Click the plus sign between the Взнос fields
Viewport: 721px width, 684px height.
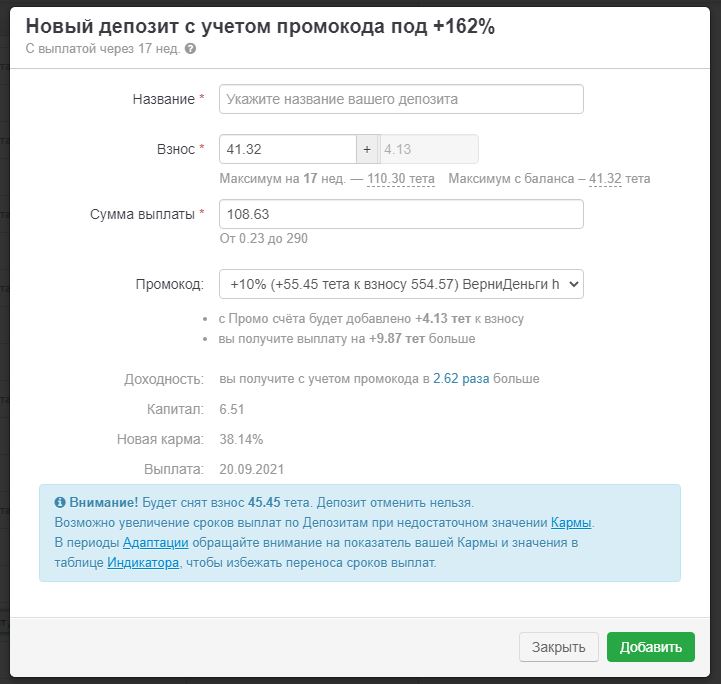[x=368, y=149]
